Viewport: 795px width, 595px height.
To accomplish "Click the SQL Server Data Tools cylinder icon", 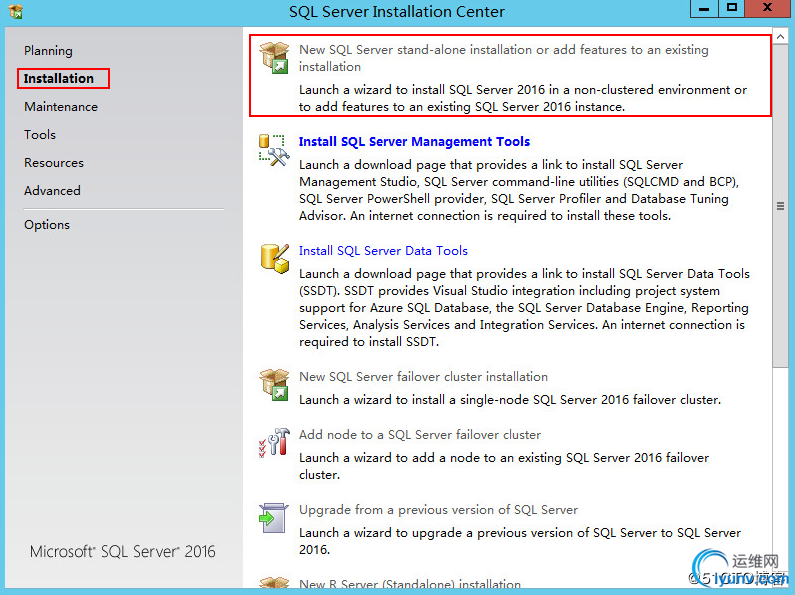I will click(x=274, y=258).
